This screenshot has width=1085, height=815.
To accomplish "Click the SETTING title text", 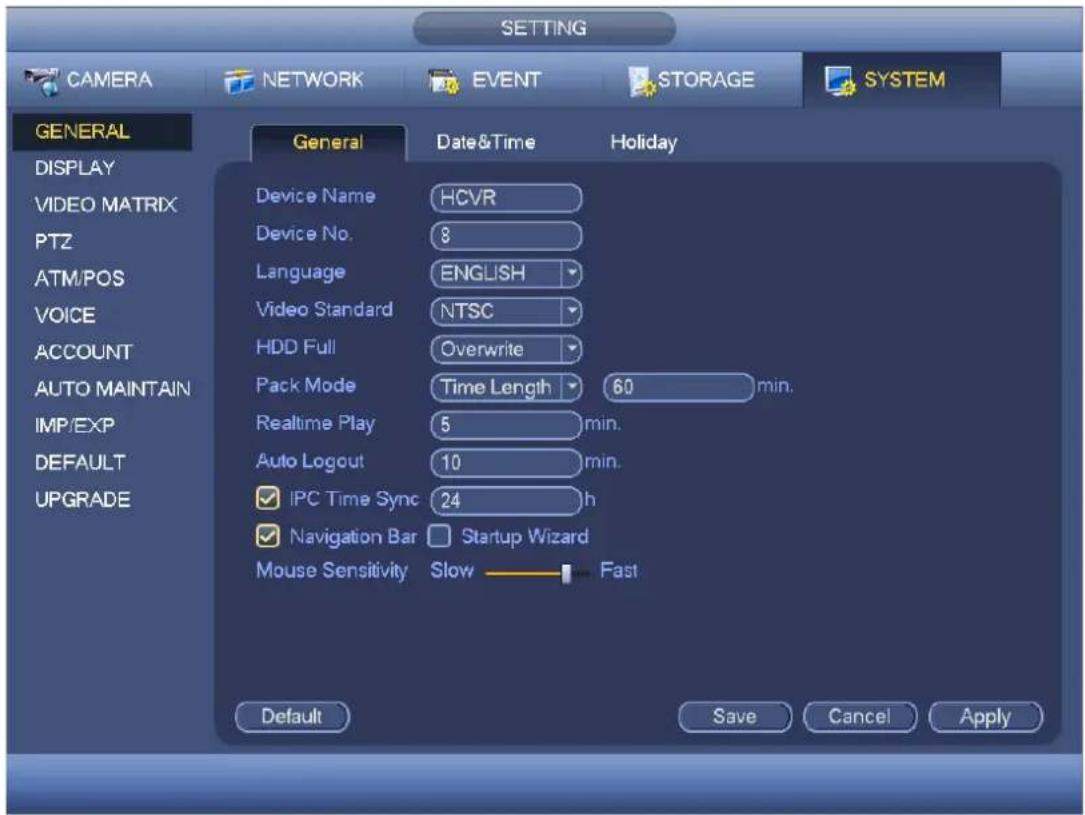I will 544,28.
